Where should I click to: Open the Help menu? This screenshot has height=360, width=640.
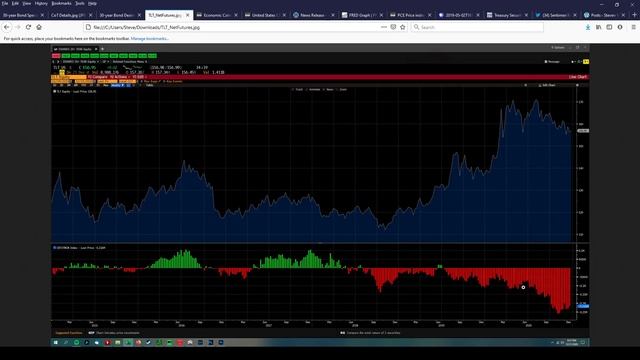tap(93, 3)
